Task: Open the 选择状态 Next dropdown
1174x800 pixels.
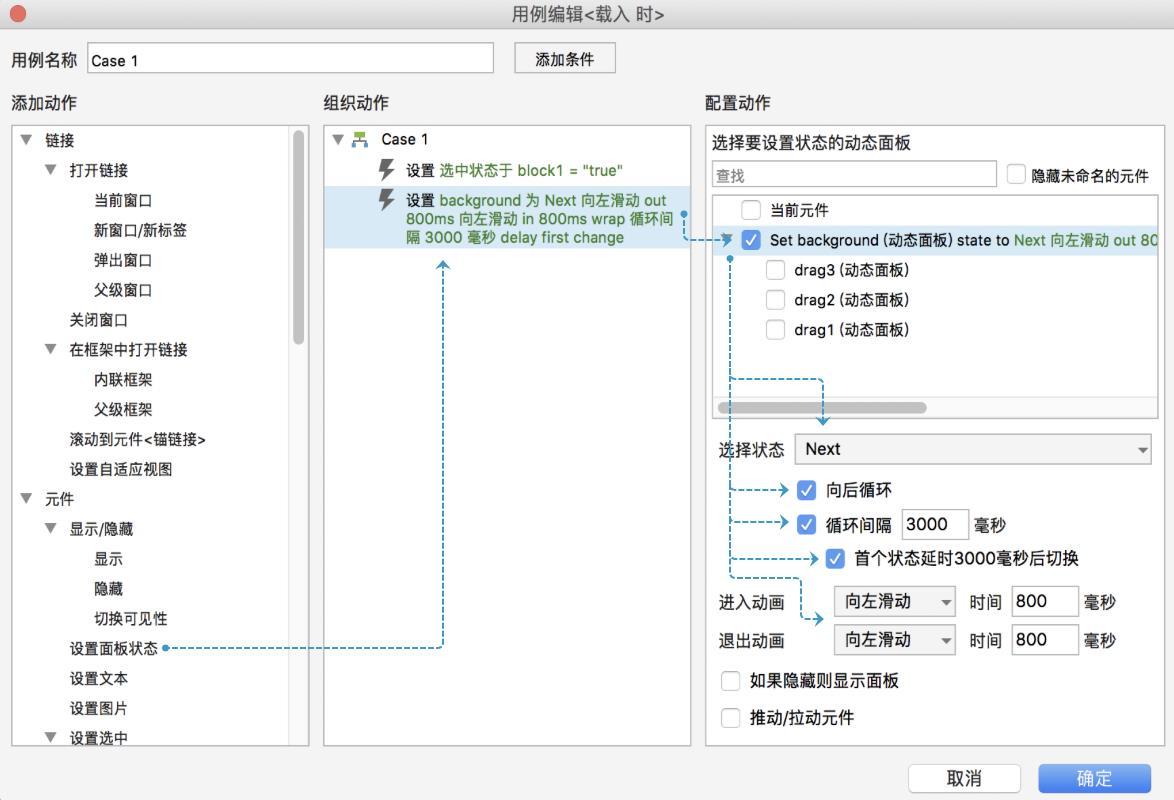Action: (x=973, y=449)
